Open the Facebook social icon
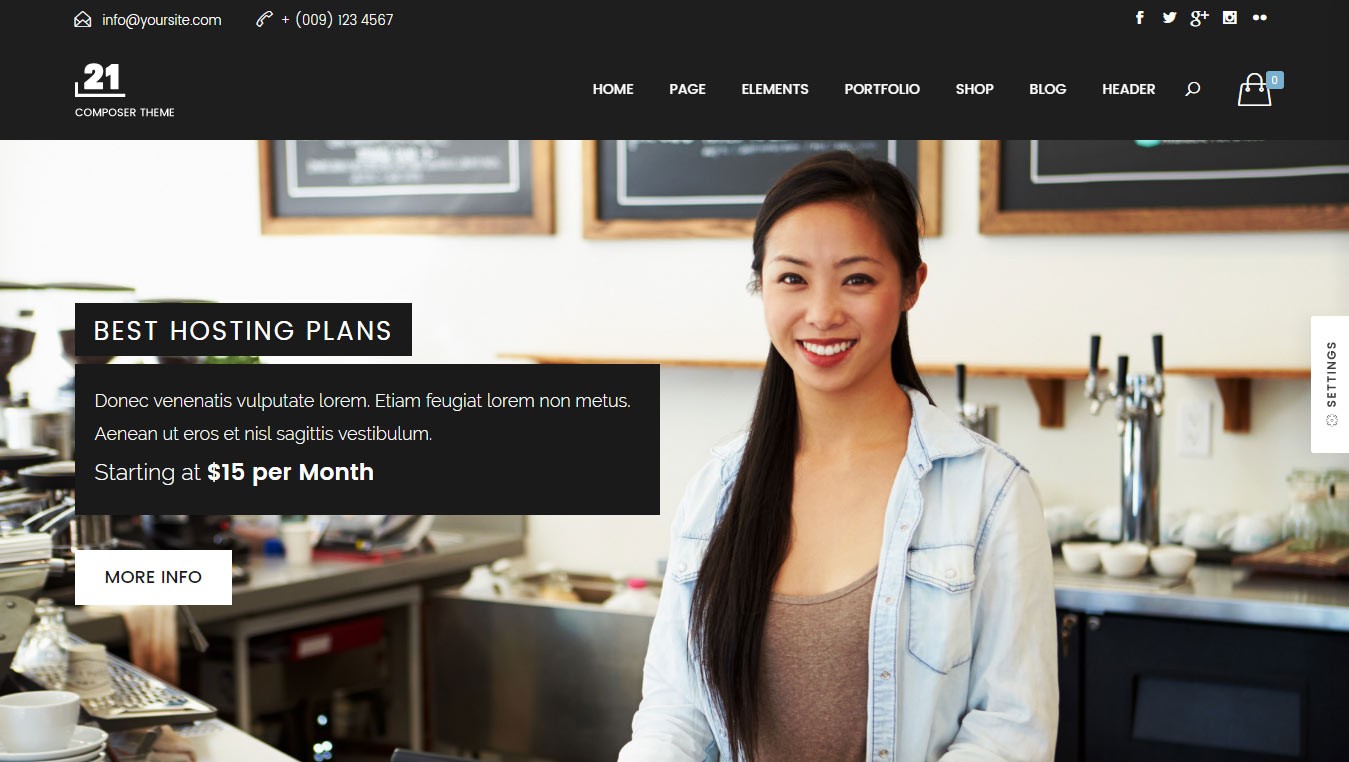 point(1139,18)
